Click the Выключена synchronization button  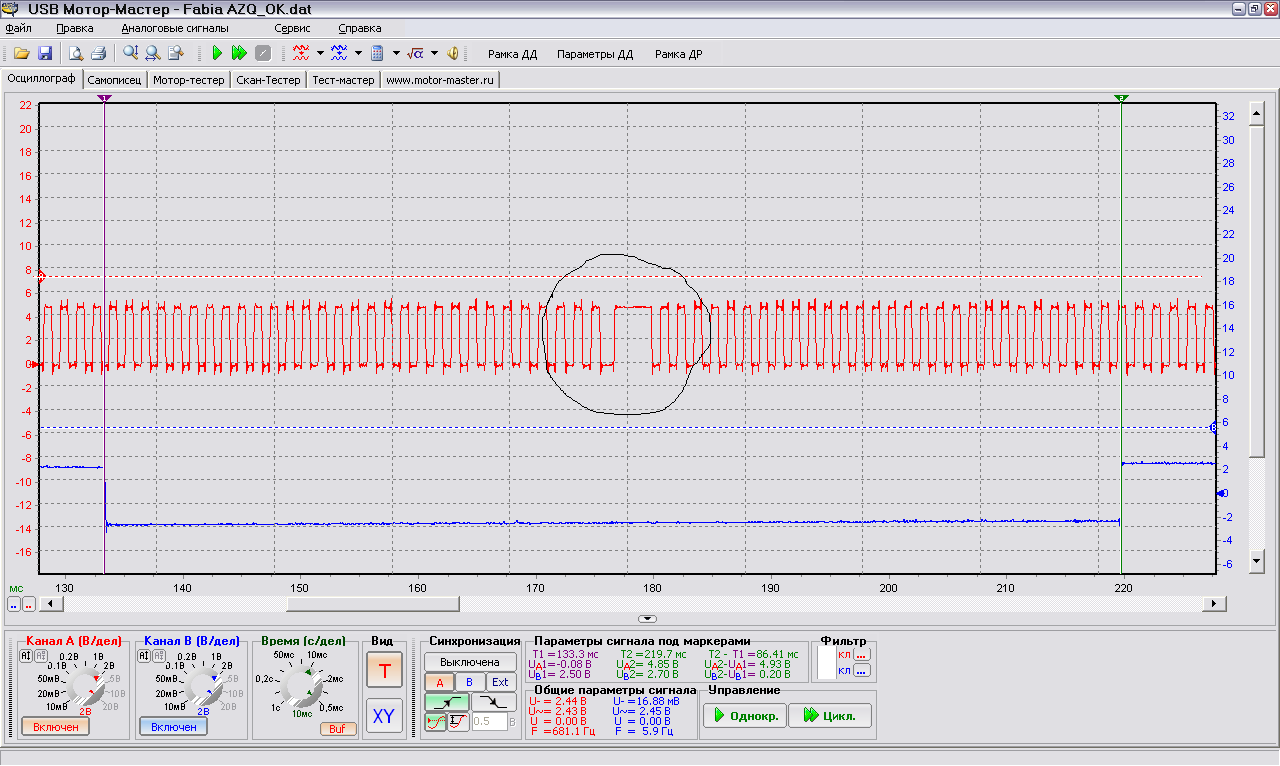(x=470, y=662)
